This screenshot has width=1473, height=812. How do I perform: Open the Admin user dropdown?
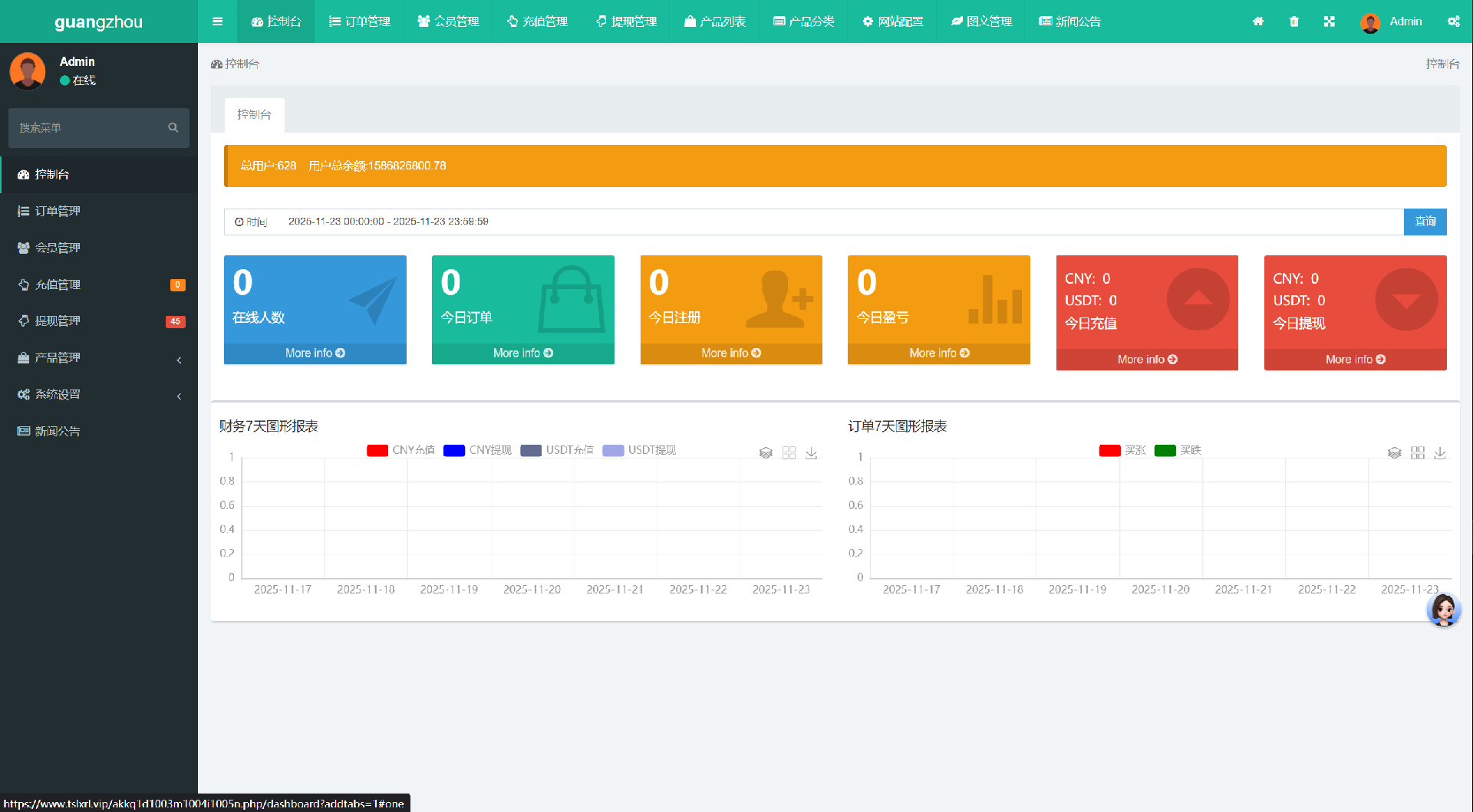tap(1392, 21)
